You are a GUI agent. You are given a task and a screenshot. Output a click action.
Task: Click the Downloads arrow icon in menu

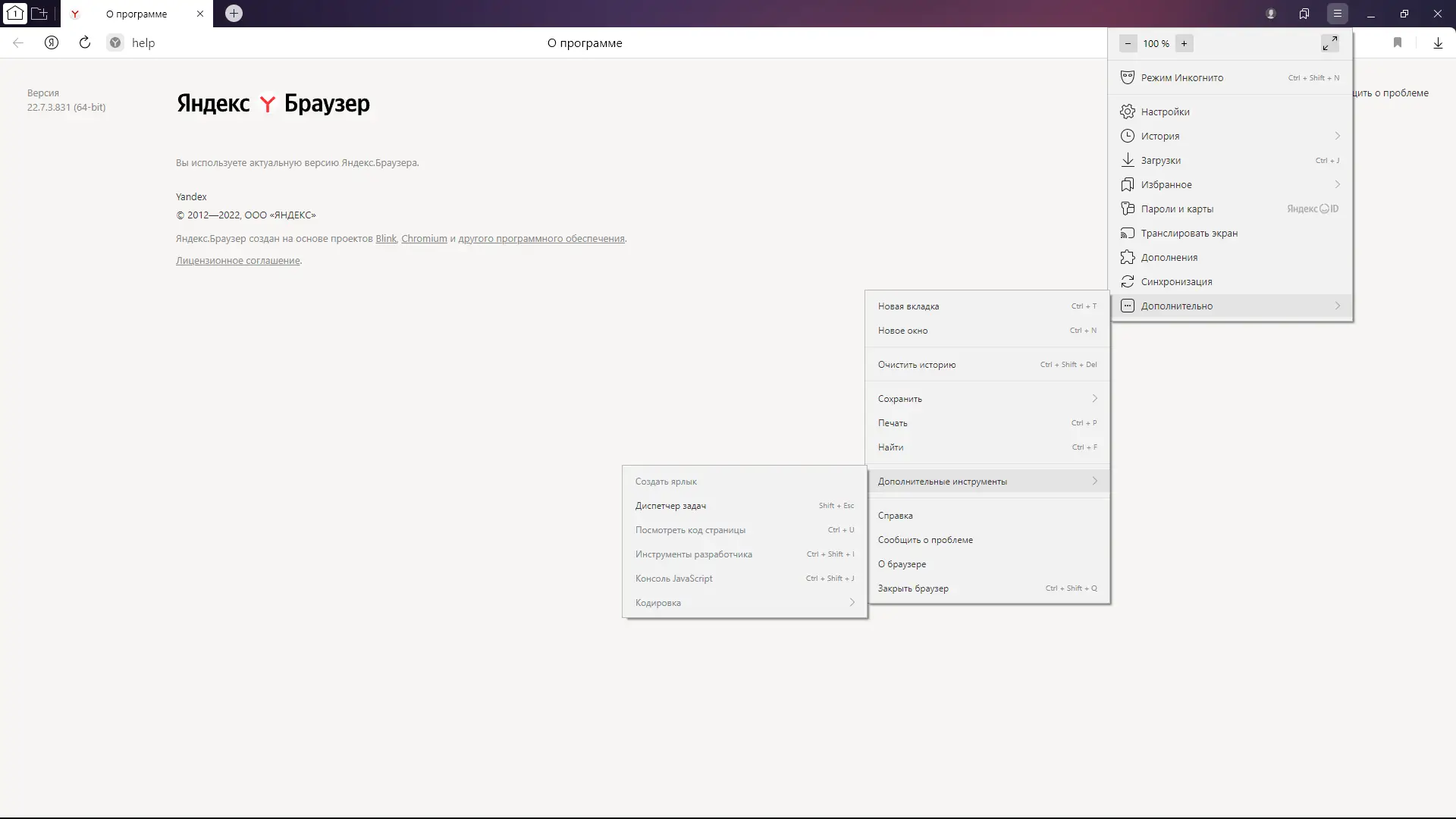(x=1128, y=160)
